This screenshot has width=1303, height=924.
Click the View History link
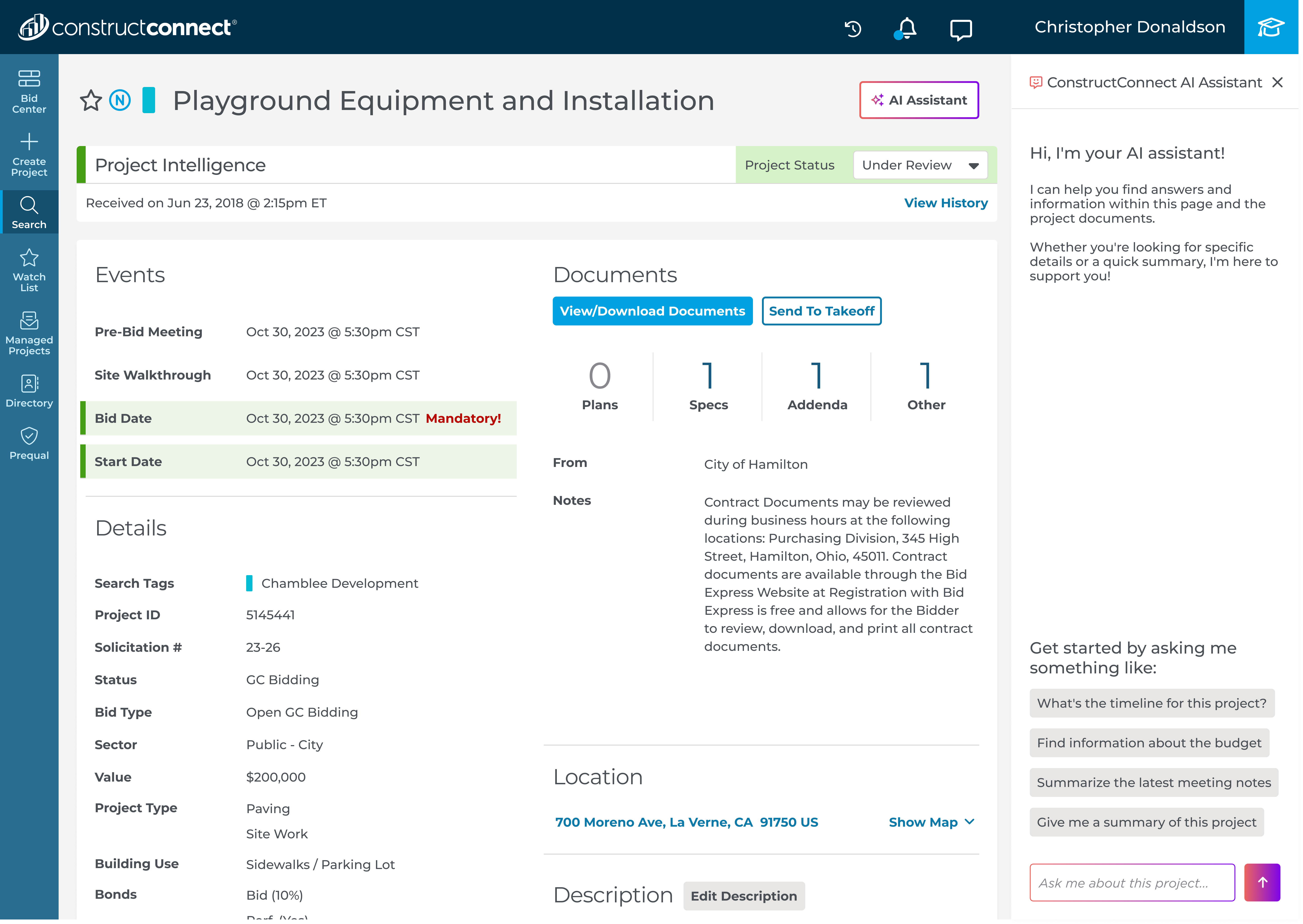click(x=946, y=203)
